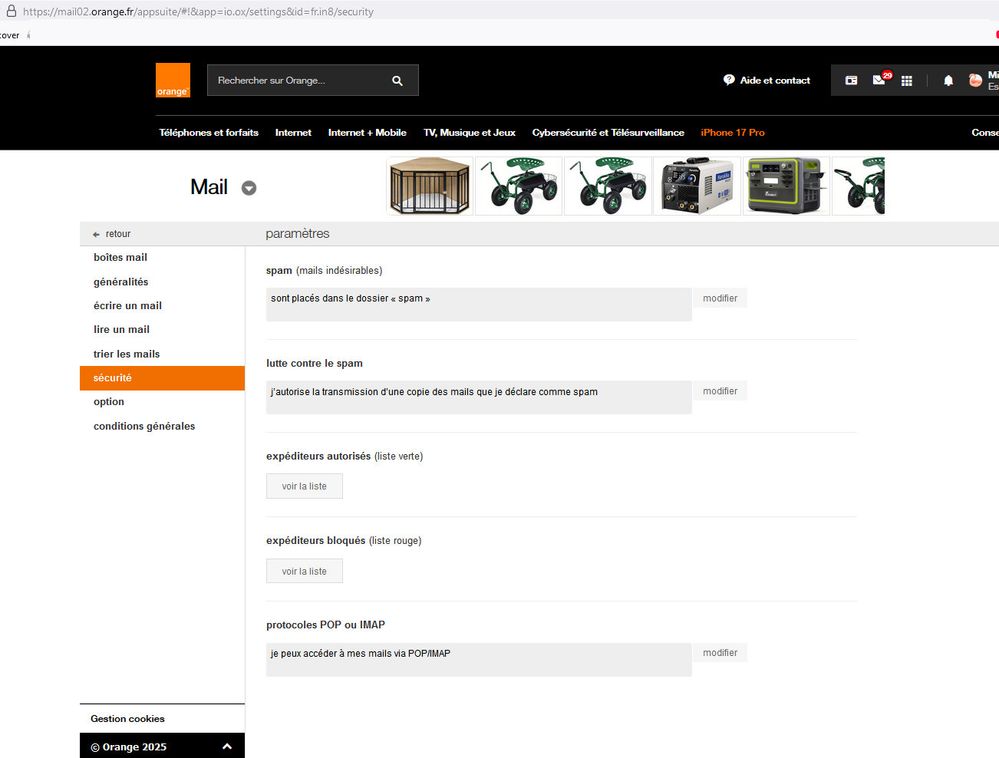The height and width of the screenshot is (758, 999).
Task: Go back using retour arrow
Action: pyautogui.click(x=97, y=234)
